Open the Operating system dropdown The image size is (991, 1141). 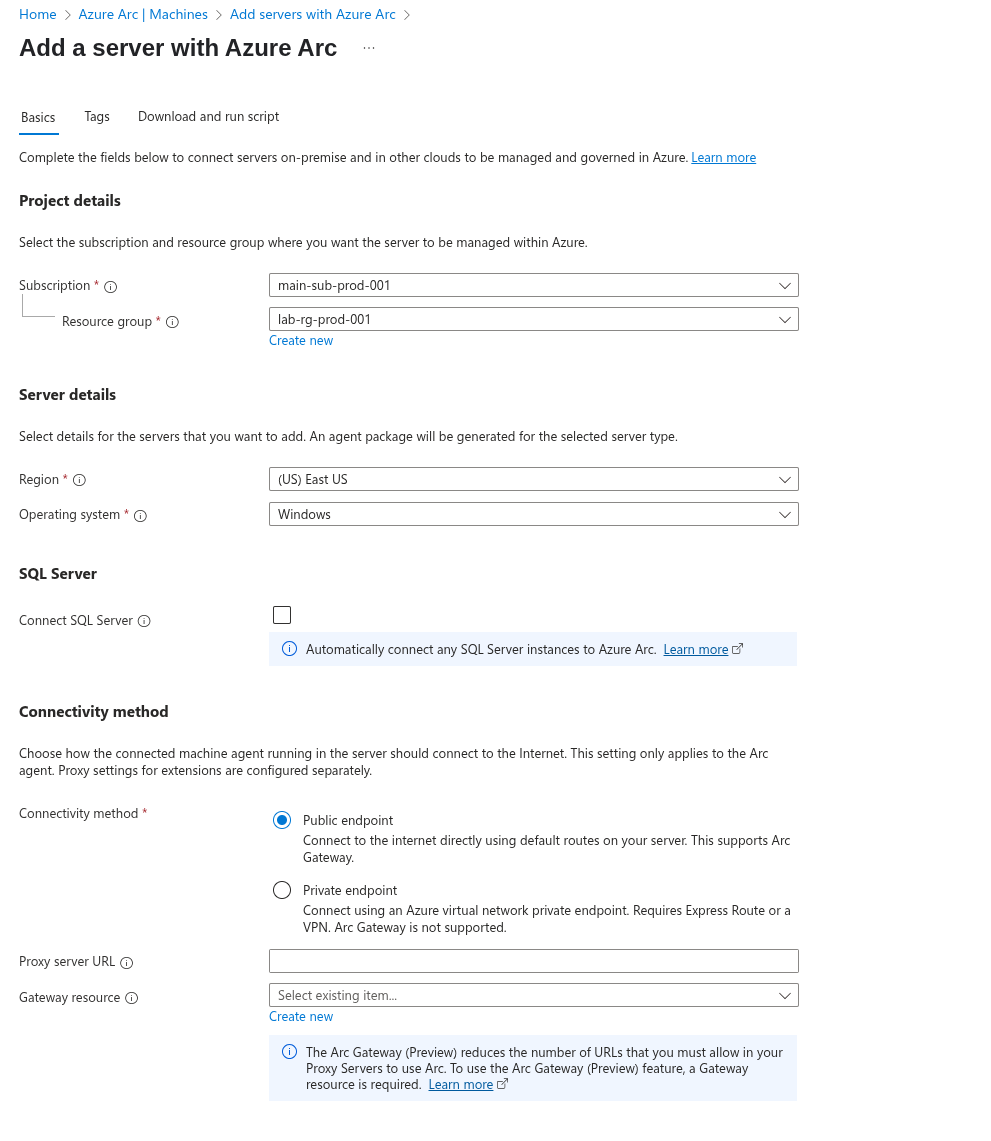(x=533, y=514)
